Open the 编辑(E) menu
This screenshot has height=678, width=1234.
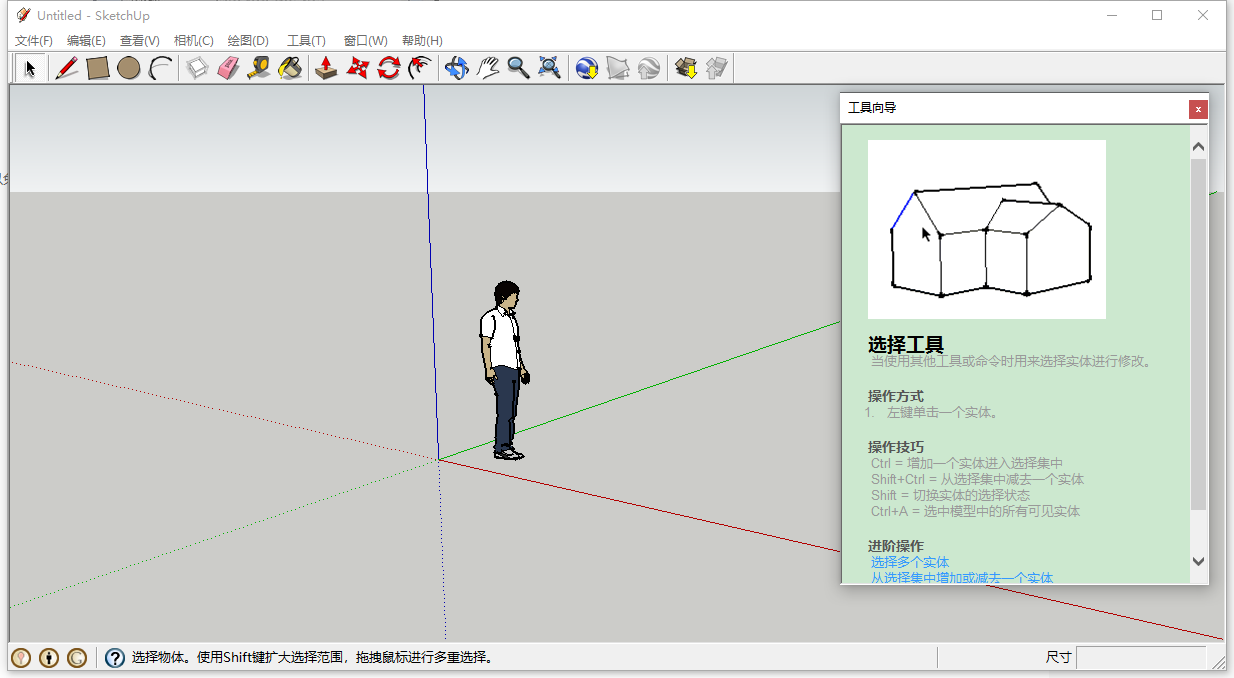(x=86, y=41)
